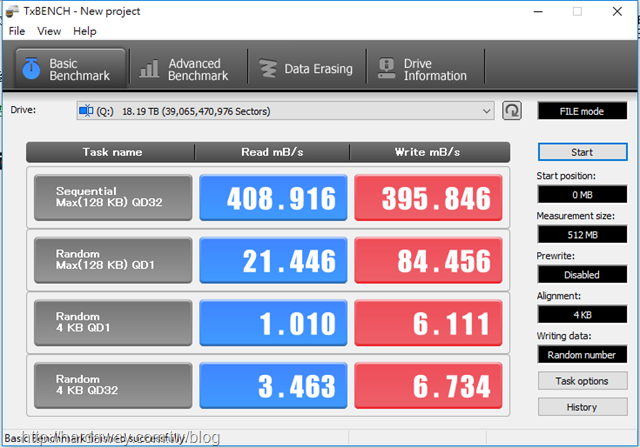Open Task options
This screenshot has height=448, width=640.
pyautogui.click(x=582, y=381)
